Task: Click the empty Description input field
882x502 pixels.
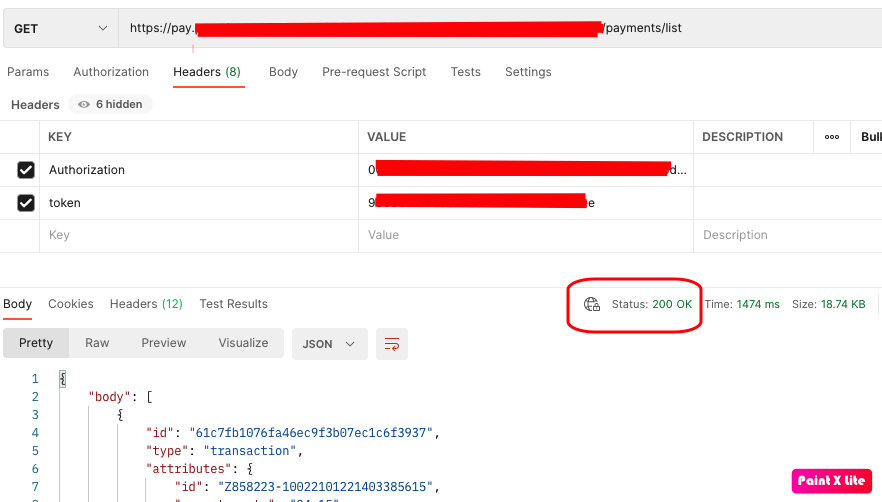Action: [x=788, y=235]
